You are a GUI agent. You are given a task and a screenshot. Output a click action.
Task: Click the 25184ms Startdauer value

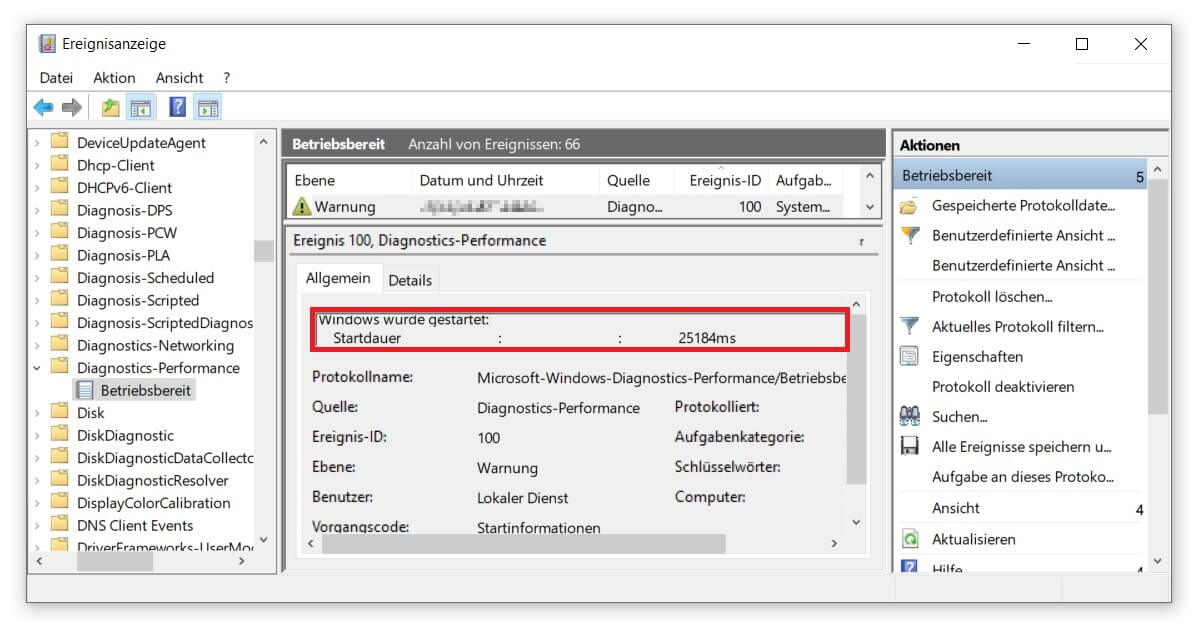(x=706, y=337)
